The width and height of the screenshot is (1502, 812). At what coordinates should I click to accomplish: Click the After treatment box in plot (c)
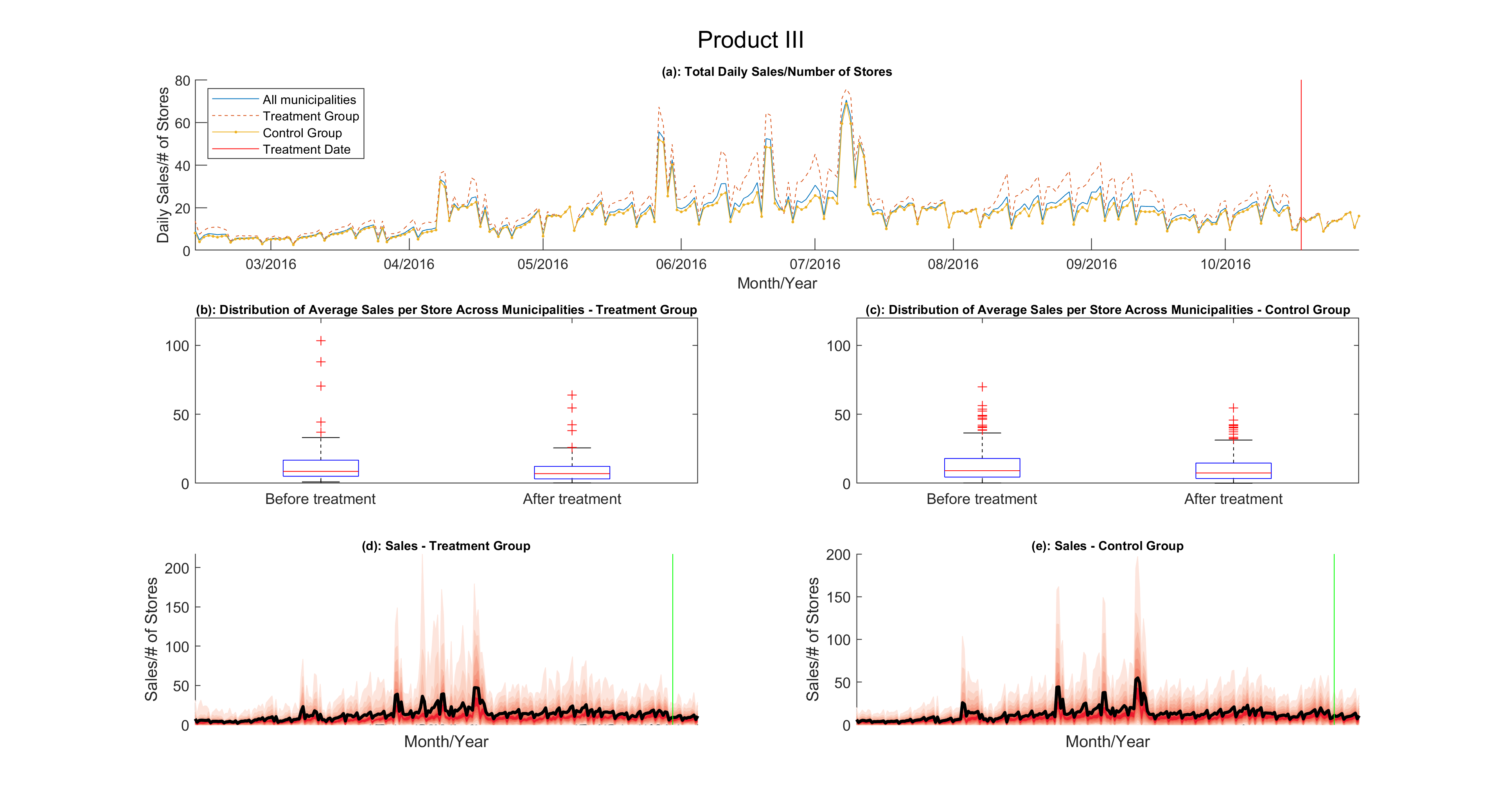1233,471
